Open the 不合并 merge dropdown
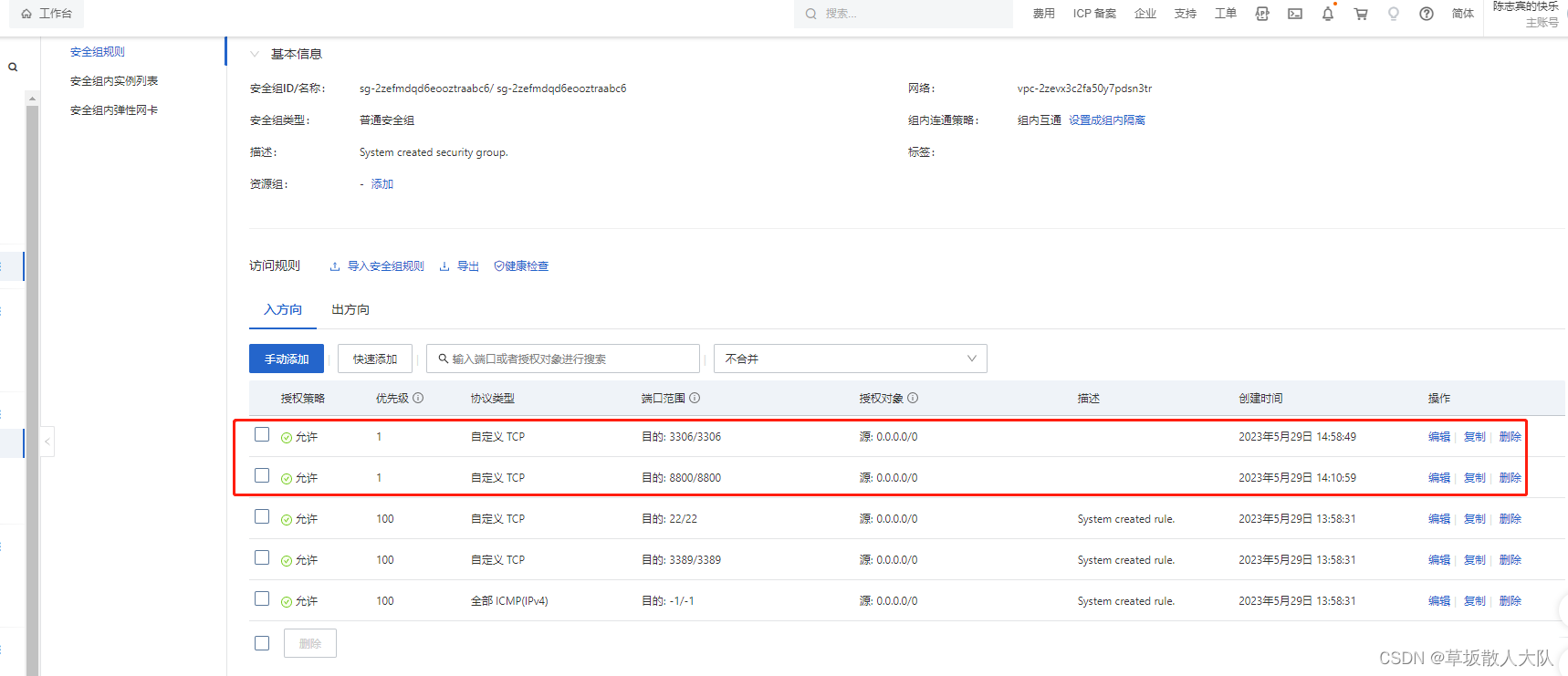 (851, 359)
